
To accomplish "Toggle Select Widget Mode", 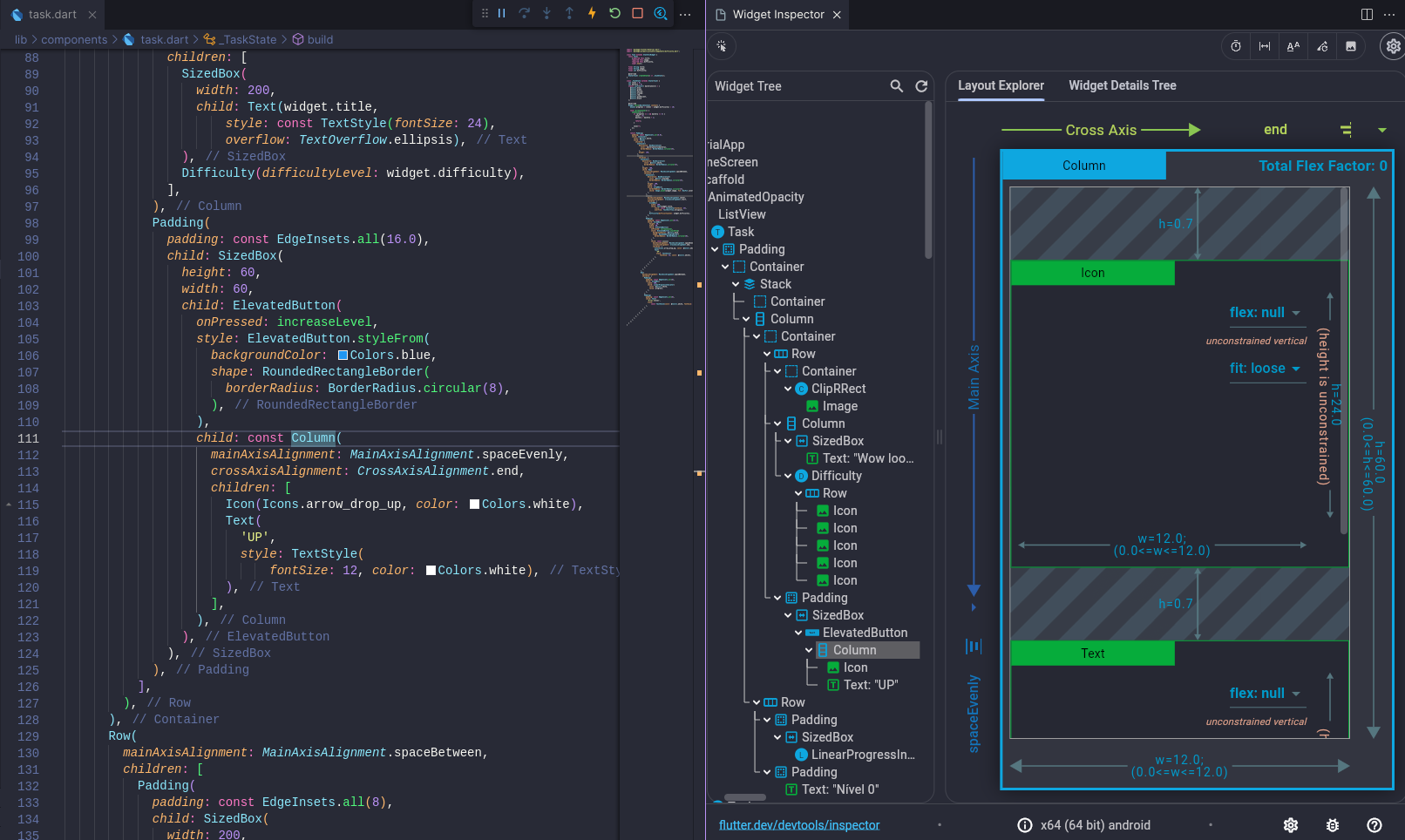I will (x=722, y=46).
